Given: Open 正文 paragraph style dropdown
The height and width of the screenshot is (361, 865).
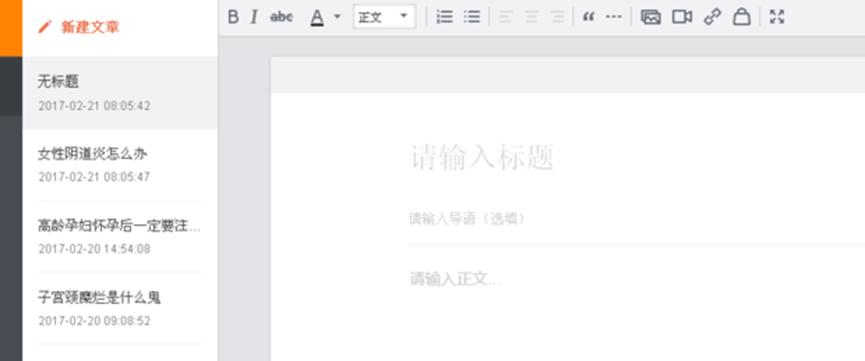Looking at the screenshot, I should pyautogui.click(x=384, y=17).
